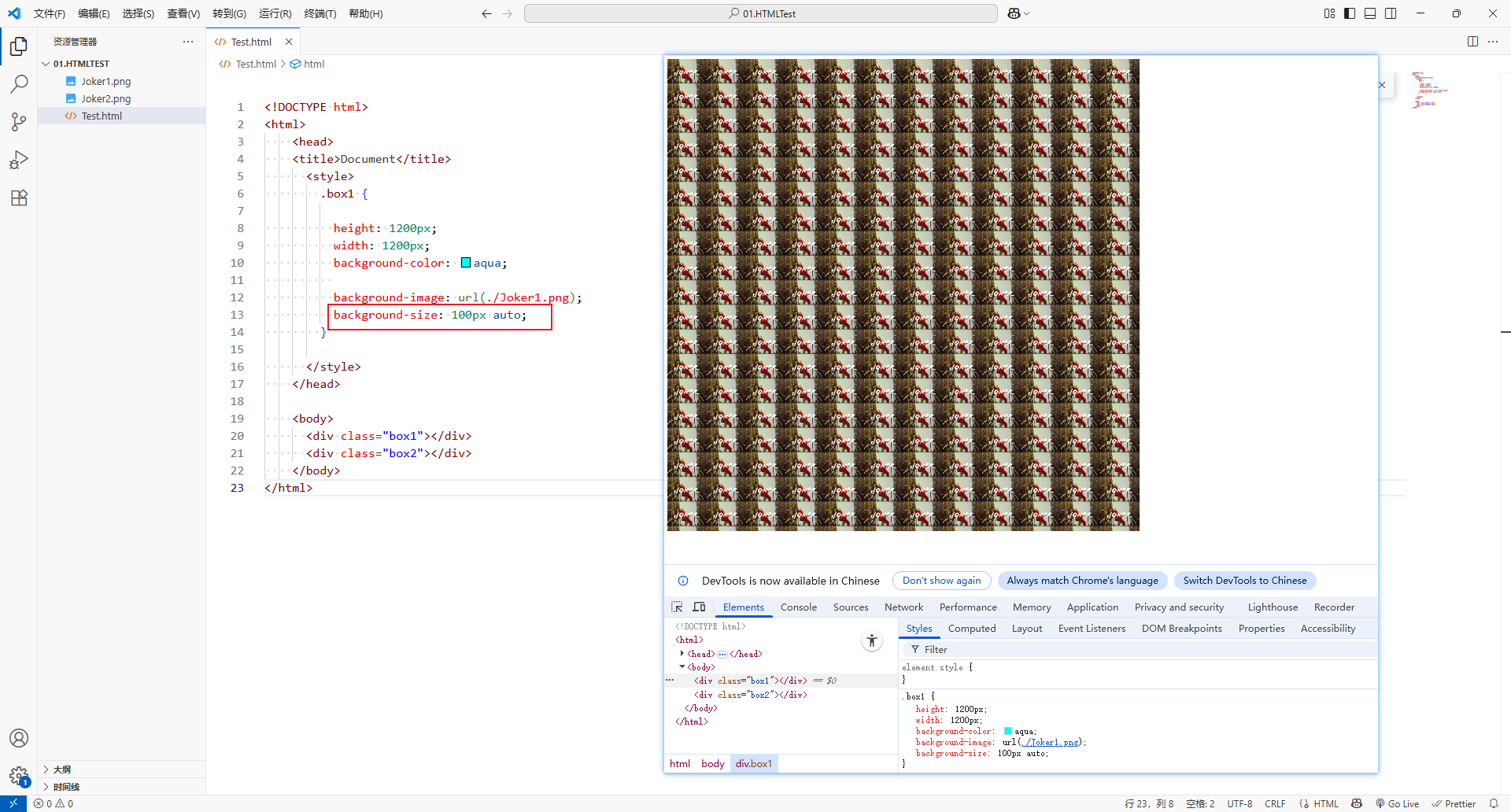Toggle the DevTools device toolbar
This screenshot has height=812, width=1511.
pos(699,607)
